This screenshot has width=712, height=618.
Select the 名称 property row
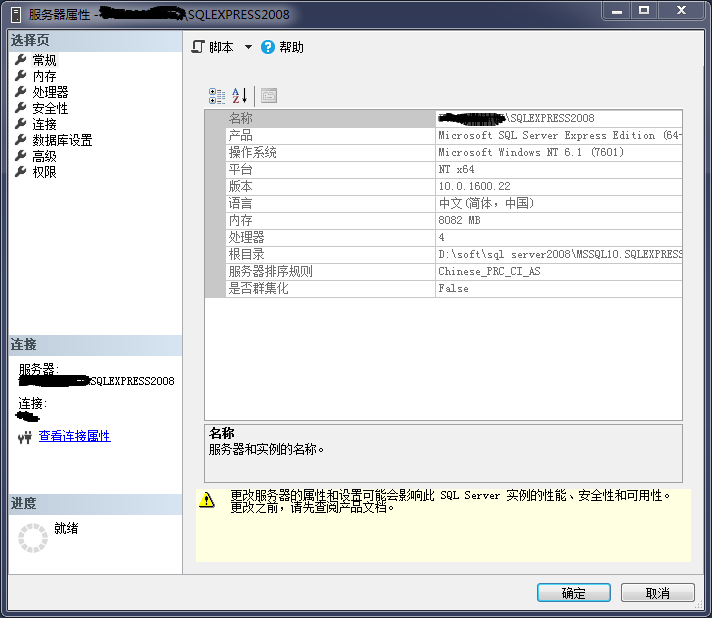pos(444,119)
